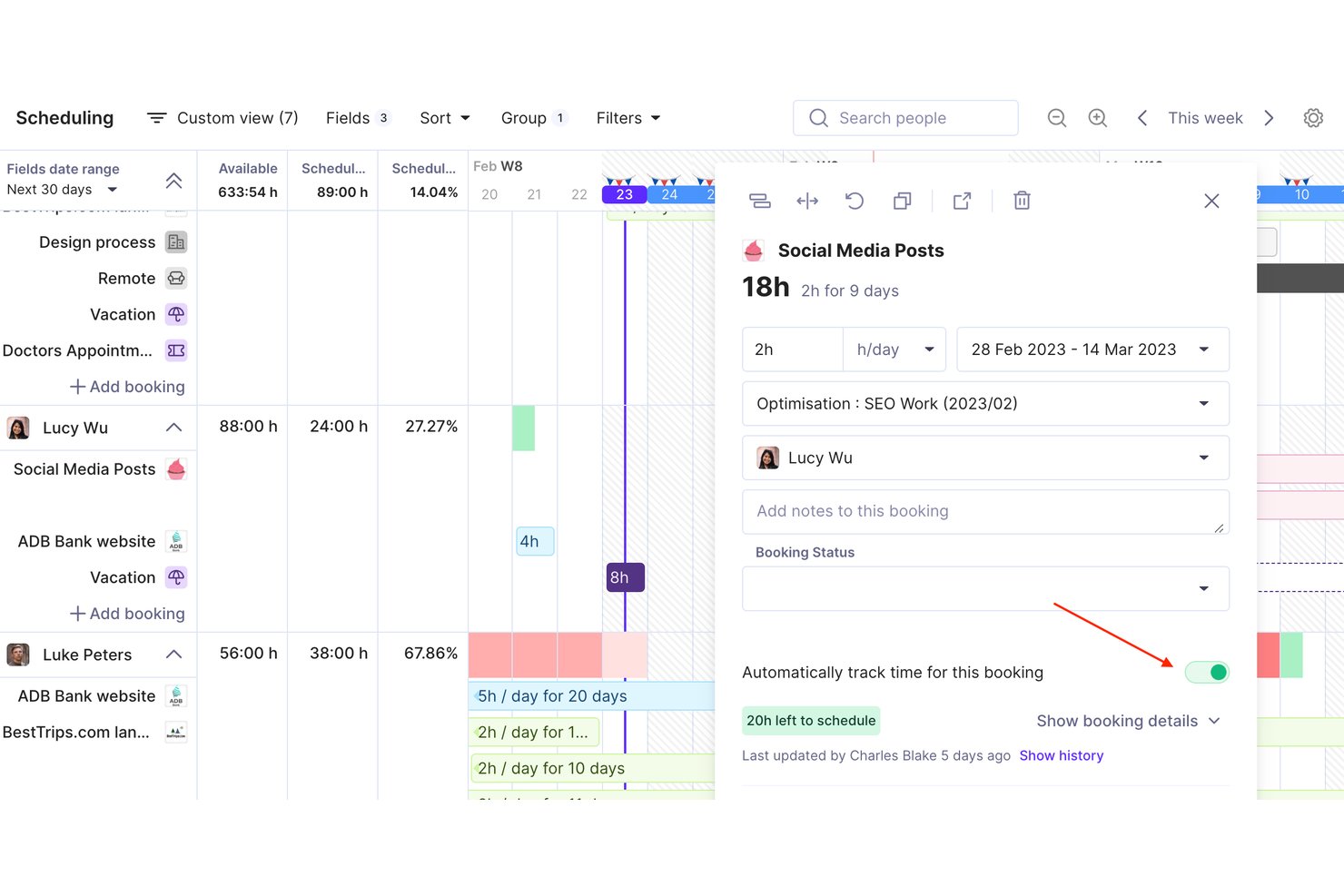The height and width of the screenshot is (896, 1344).
Task: Open Custom view (7) menu
Action: click(x=222, y=118)
